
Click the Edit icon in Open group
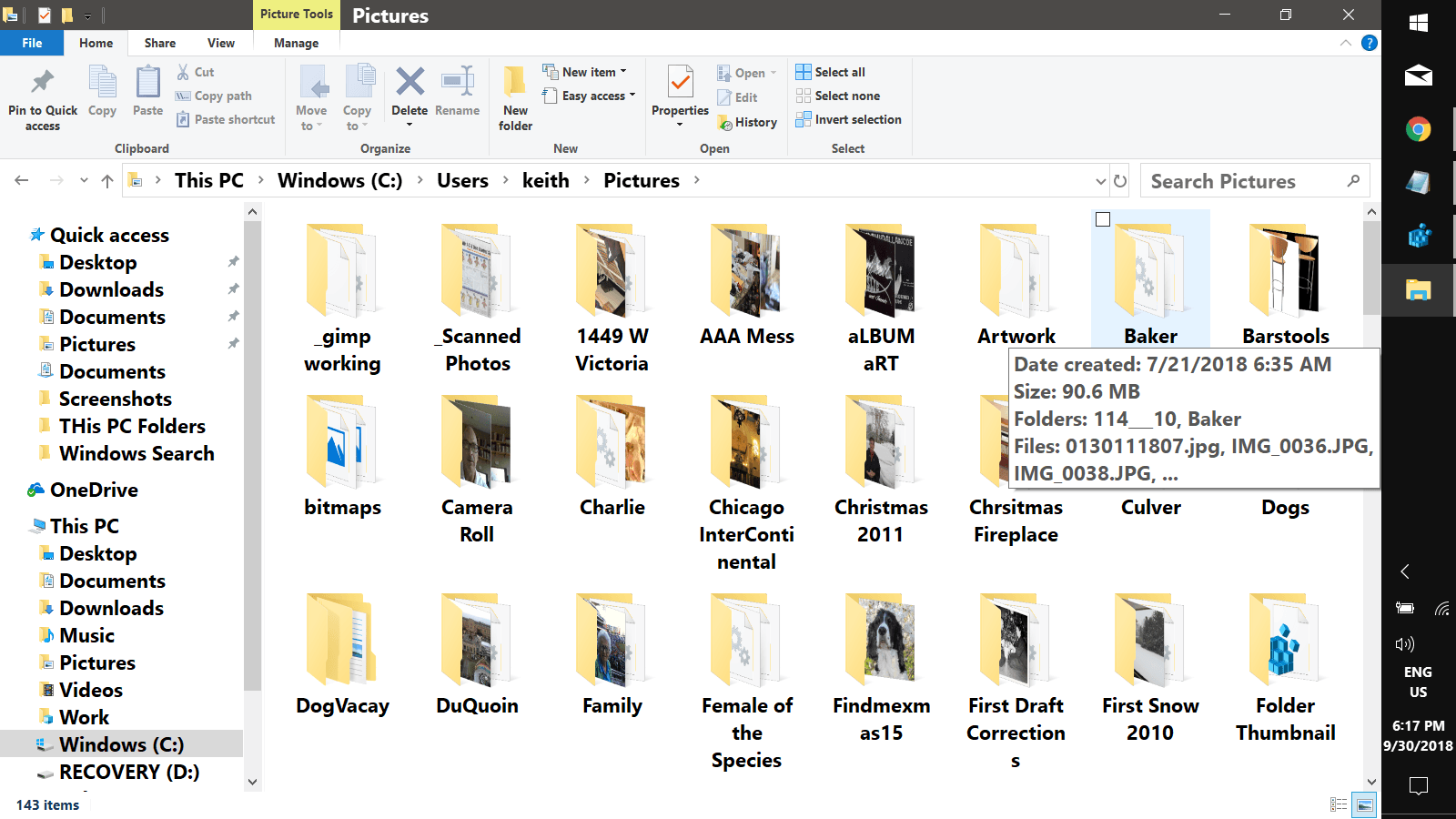point(724,97)
